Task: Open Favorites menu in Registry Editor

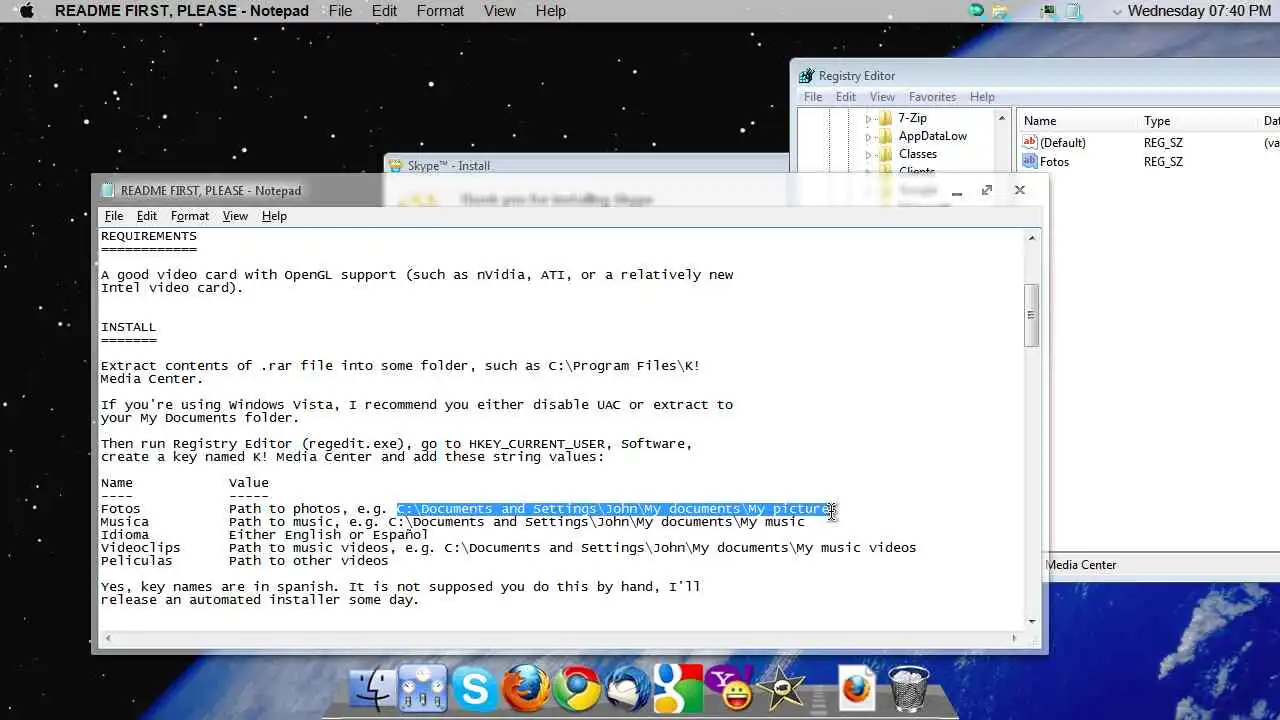Action: [932, 97]
